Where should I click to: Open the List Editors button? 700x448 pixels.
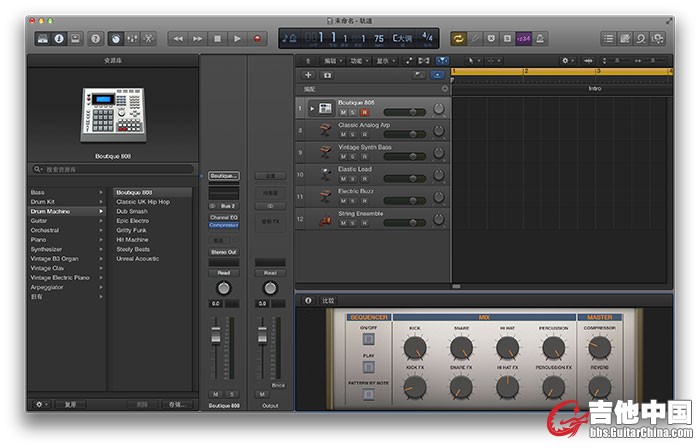click(608, 39)
